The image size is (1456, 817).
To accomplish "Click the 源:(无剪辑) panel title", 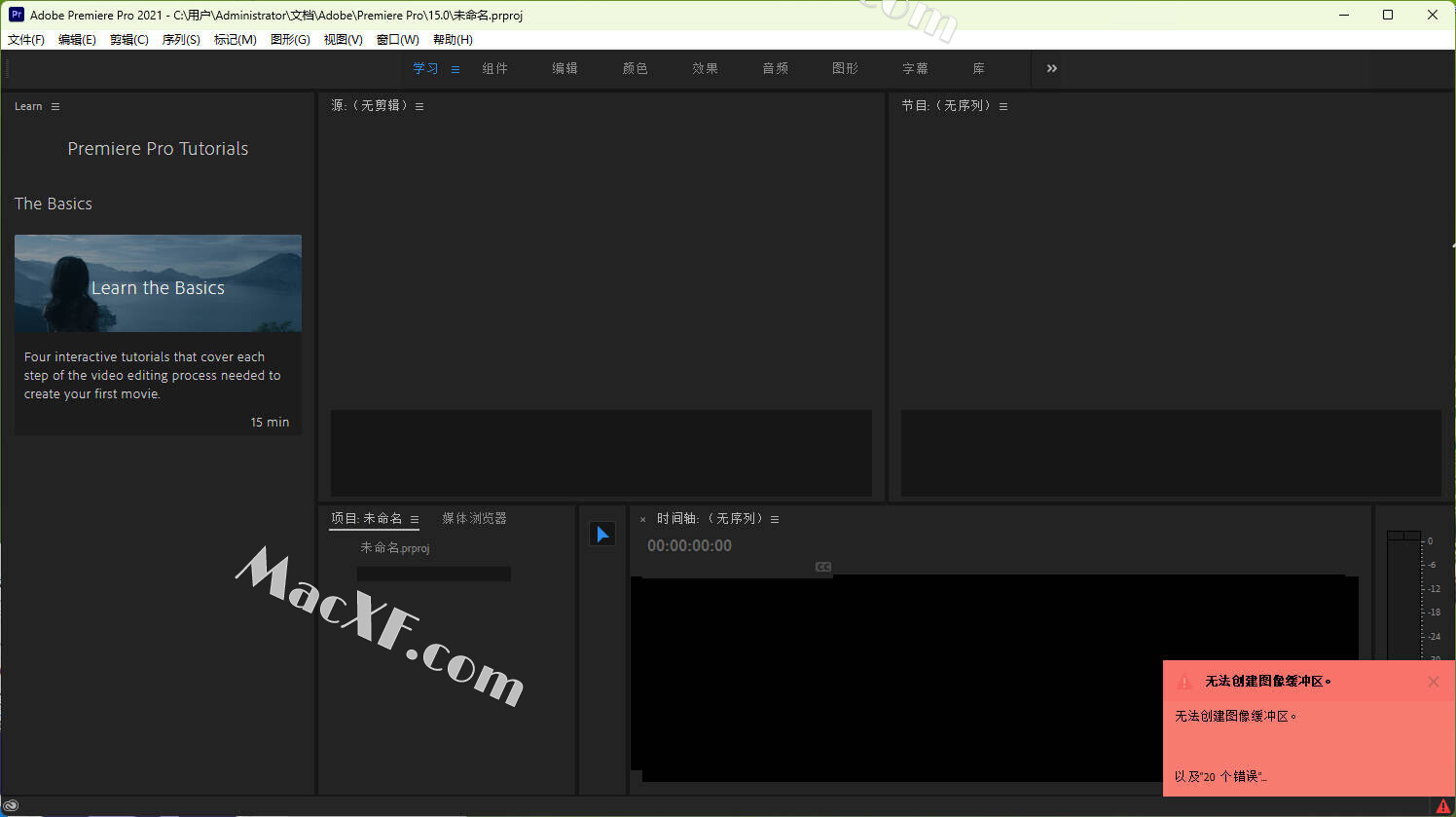I will tap(370, 105).
